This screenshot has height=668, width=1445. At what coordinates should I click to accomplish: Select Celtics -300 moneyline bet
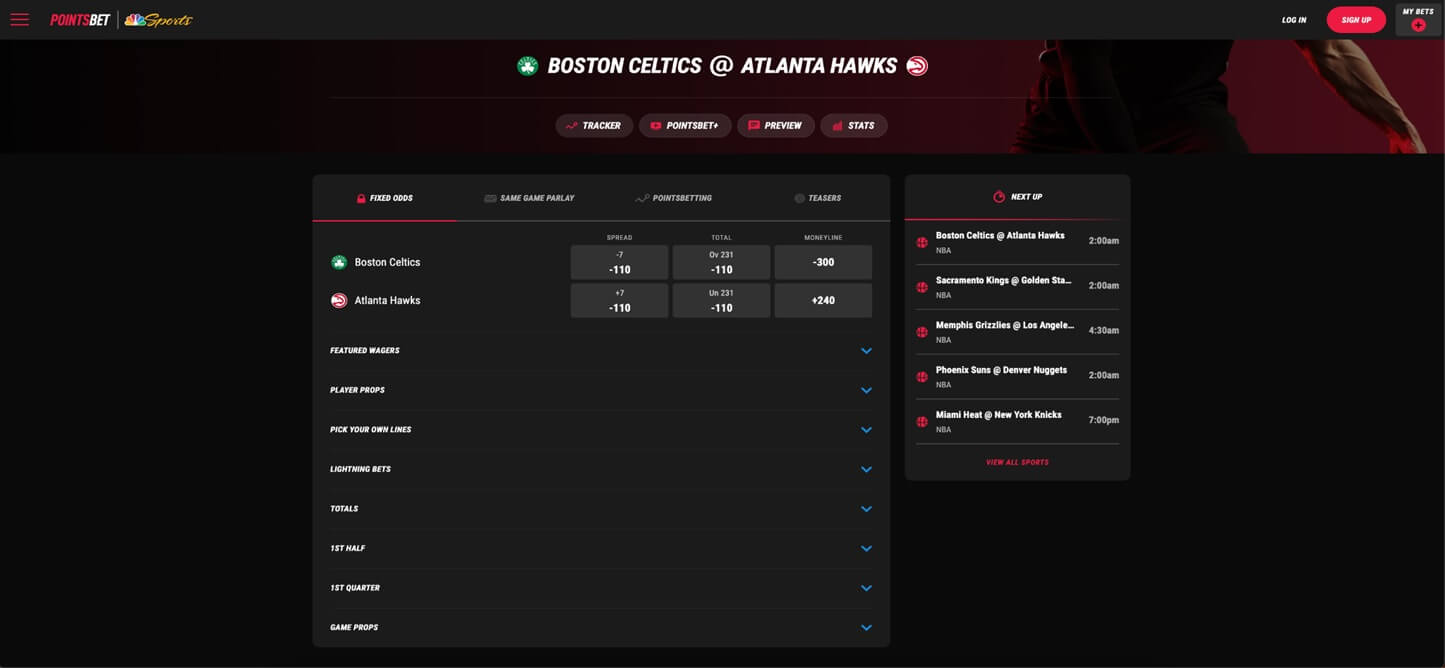[823, 262]
